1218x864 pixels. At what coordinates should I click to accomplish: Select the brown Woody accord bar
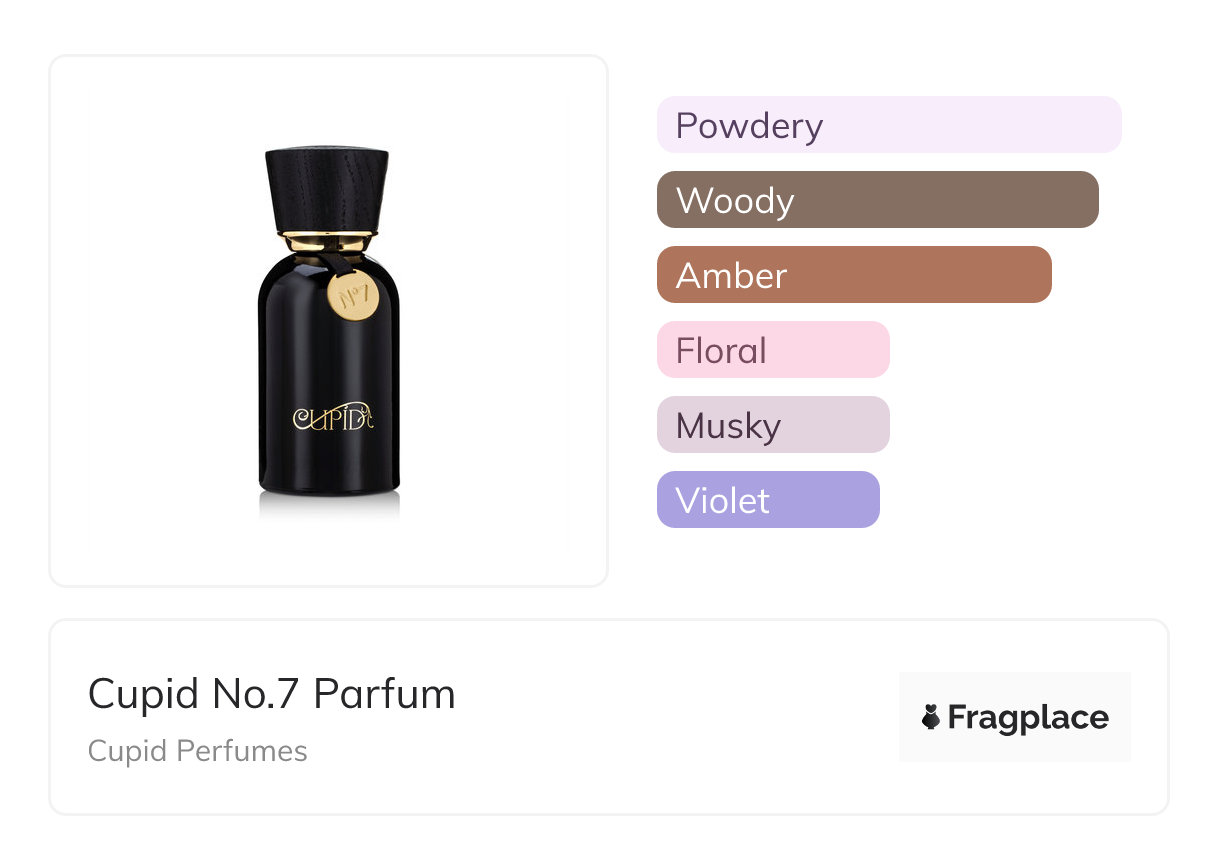tap(877, 200)
